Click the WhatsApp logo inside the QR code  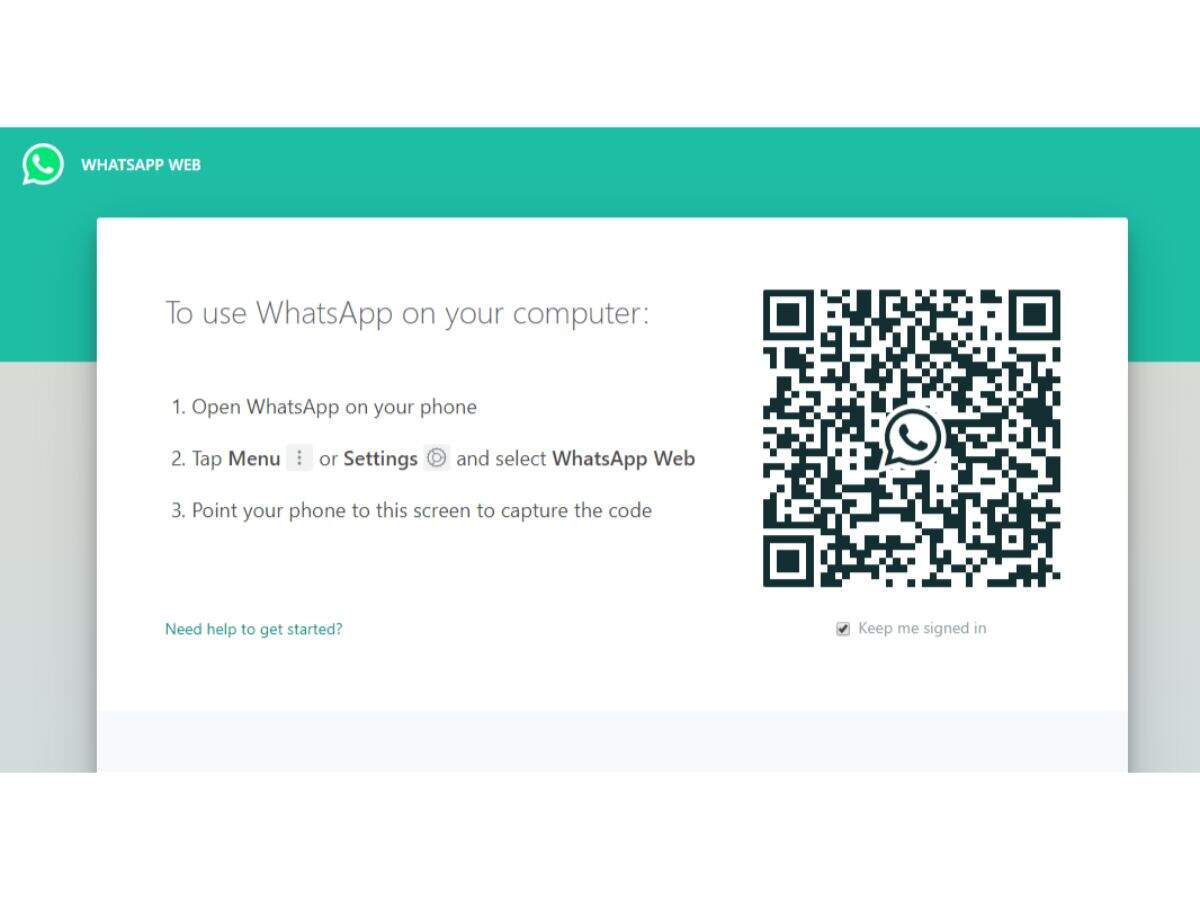click(912, 437)
